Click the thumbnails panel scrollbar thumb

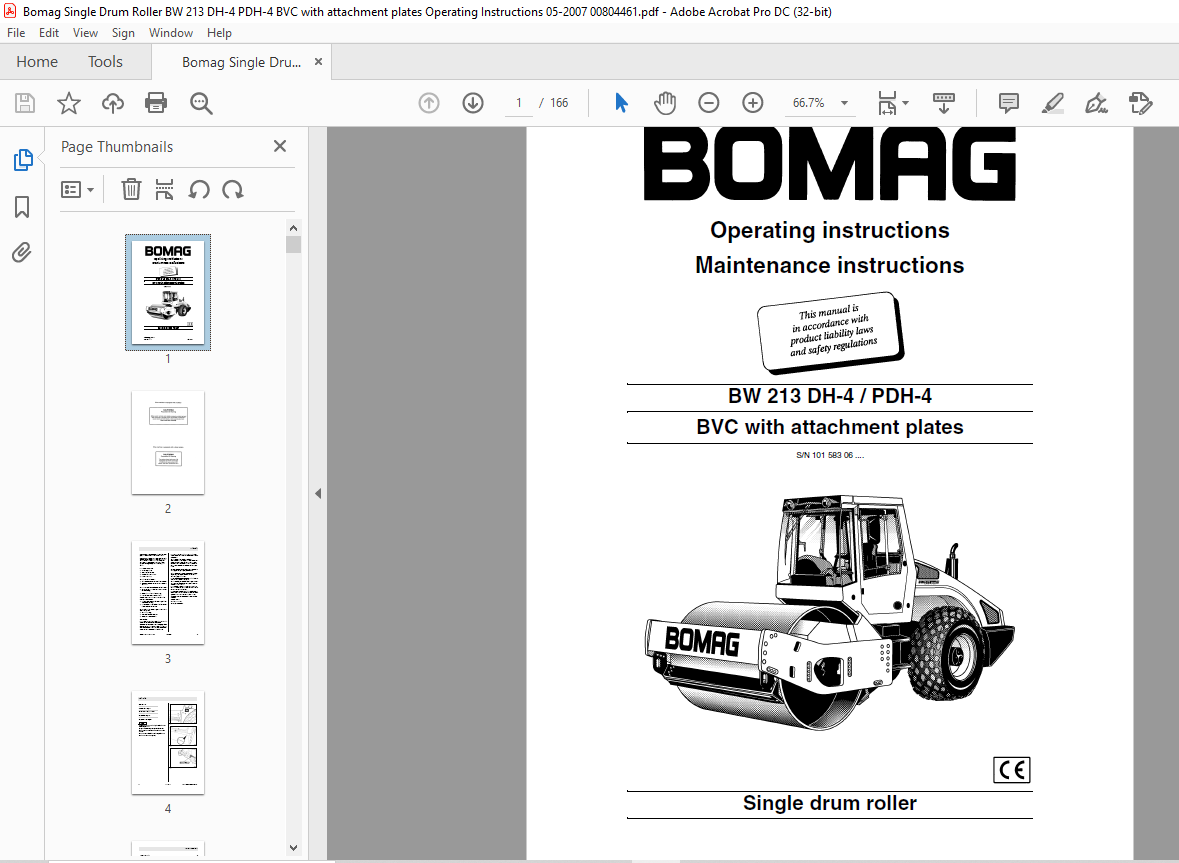coord(293,244)
